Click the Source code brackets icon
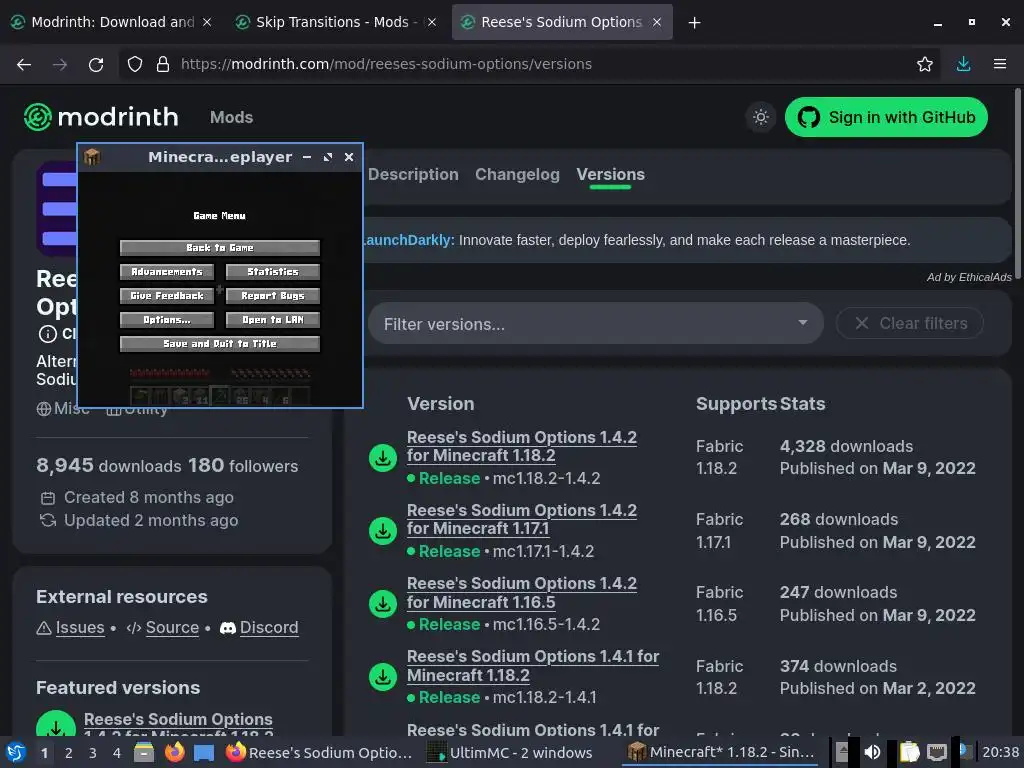Screen dimensions: 1024x768 [x=134, y=628]
